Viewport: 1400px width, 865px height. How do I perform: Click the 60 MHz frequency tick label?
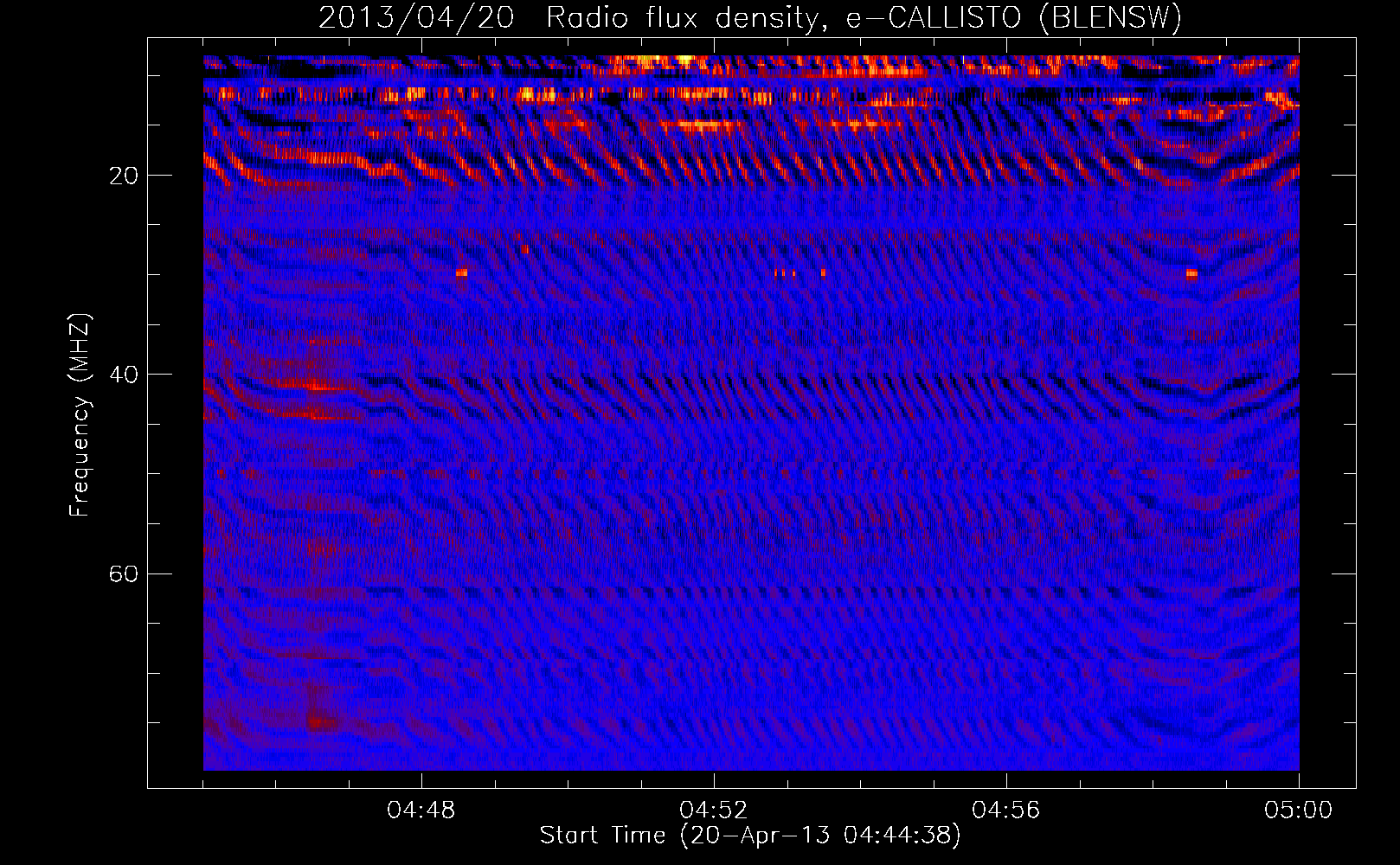click(124, 574)
